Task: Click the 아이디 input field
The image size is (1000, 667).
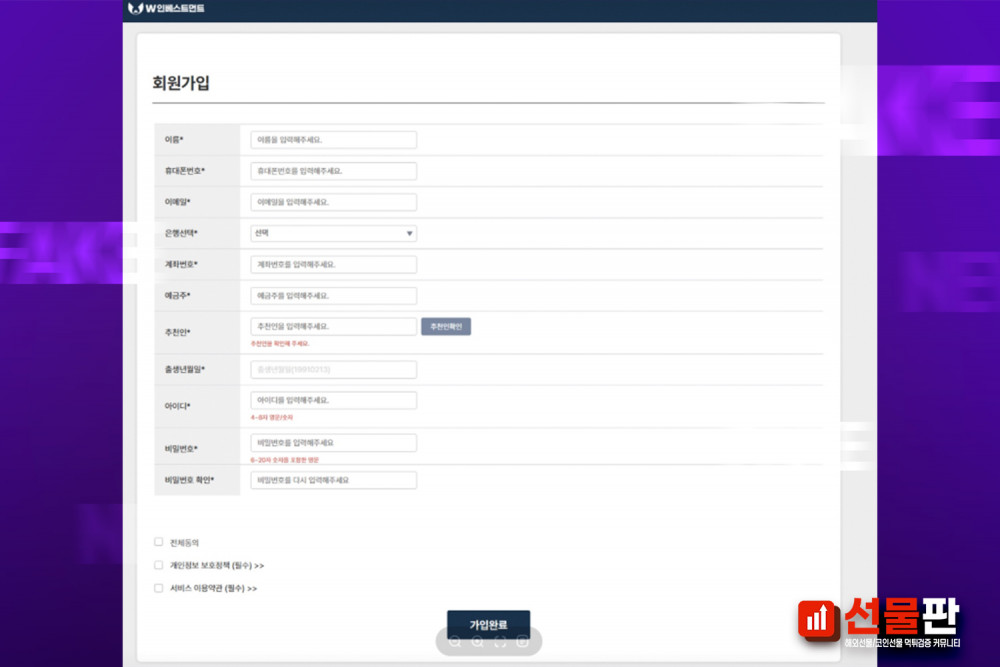Action: tap(333, 400)
